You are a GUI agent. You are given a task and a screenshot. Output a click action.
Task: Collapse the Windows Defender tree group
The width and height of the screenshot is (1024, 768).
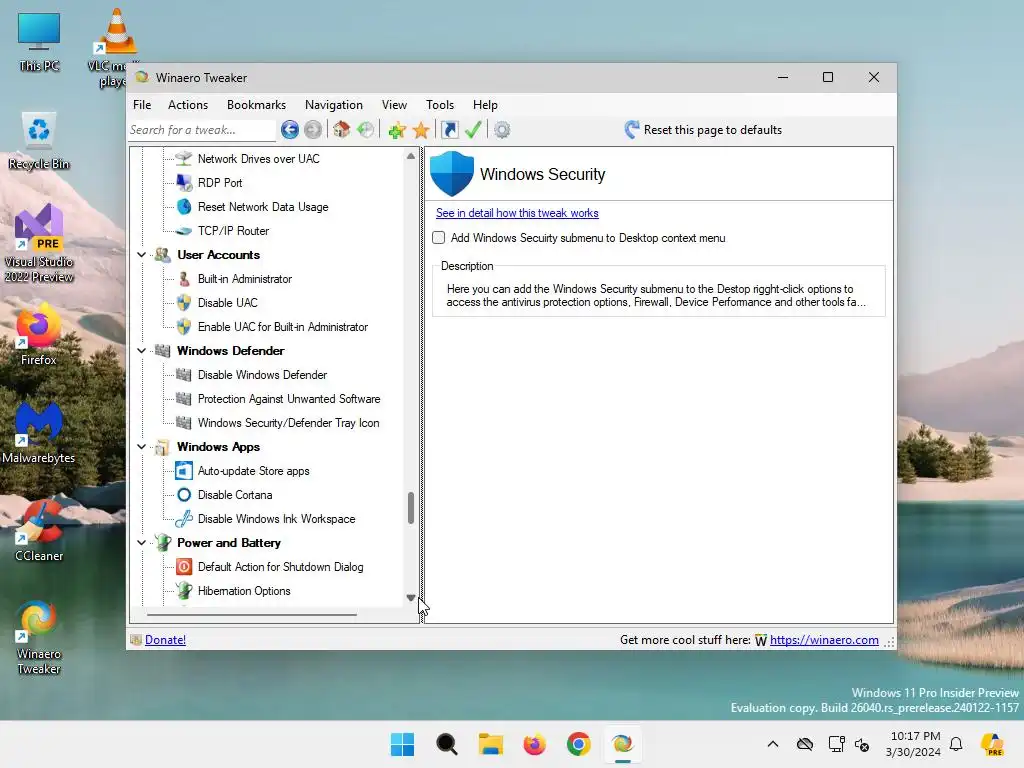tap(141, 351)
